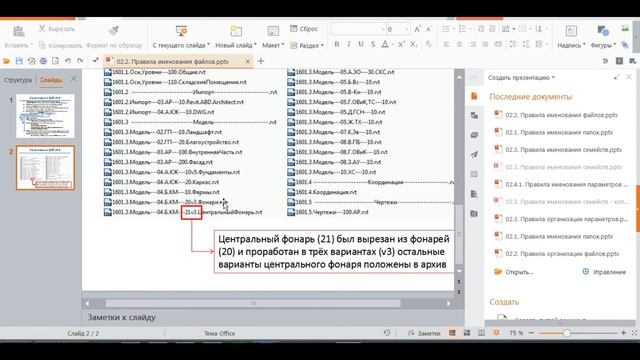Select the Format Painter brush icon

point(113,31)
